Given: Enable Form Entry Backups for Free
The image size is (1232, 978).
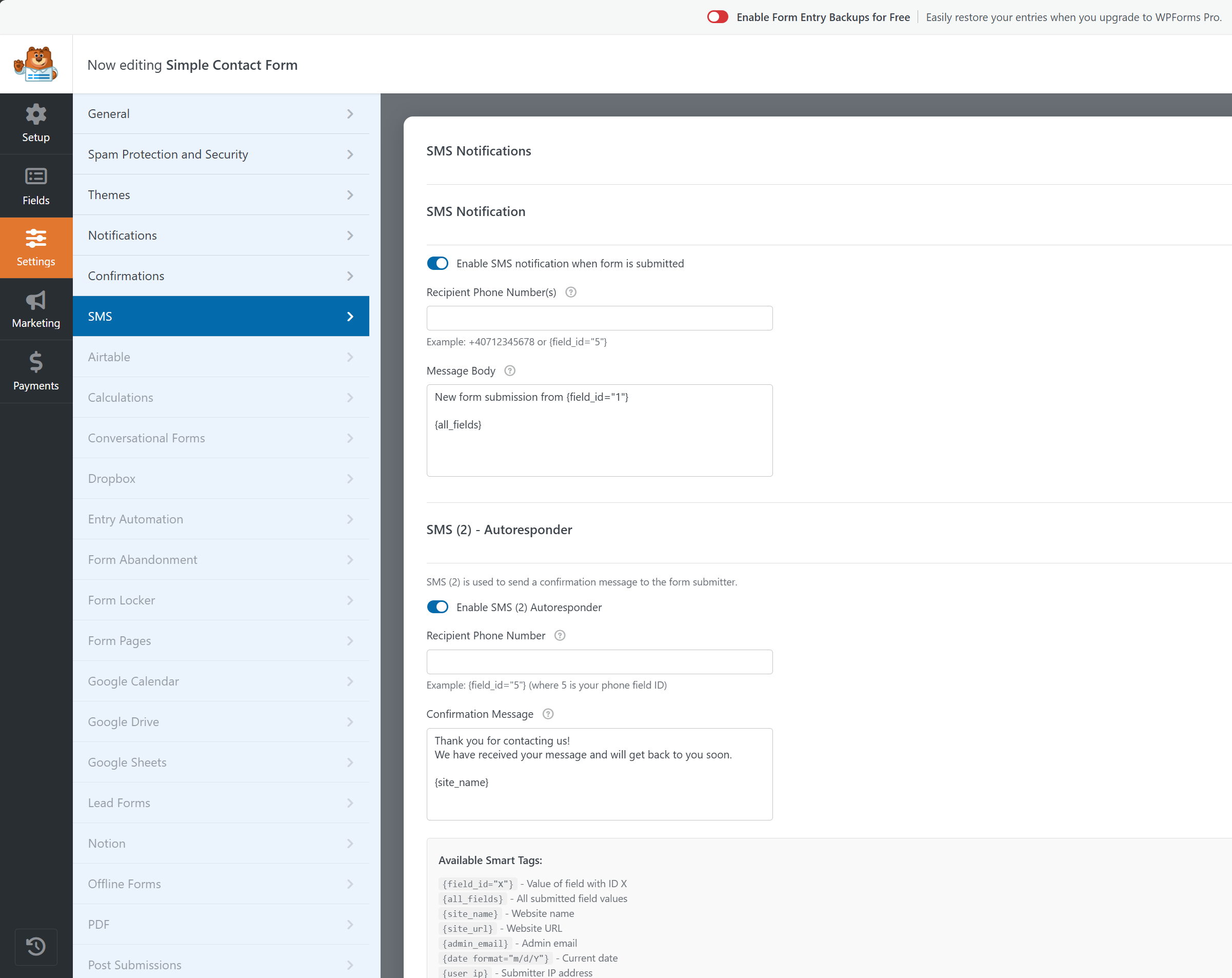Looking at the screenshot, I should (x=717, y=16).
